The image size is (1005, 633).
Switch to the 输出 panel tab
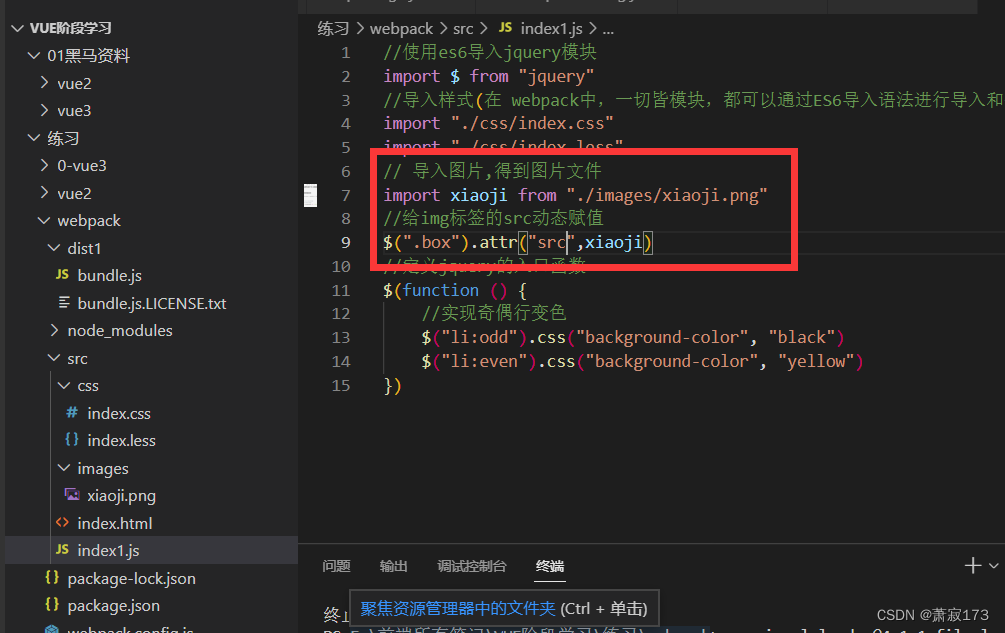tap(394, 566)
